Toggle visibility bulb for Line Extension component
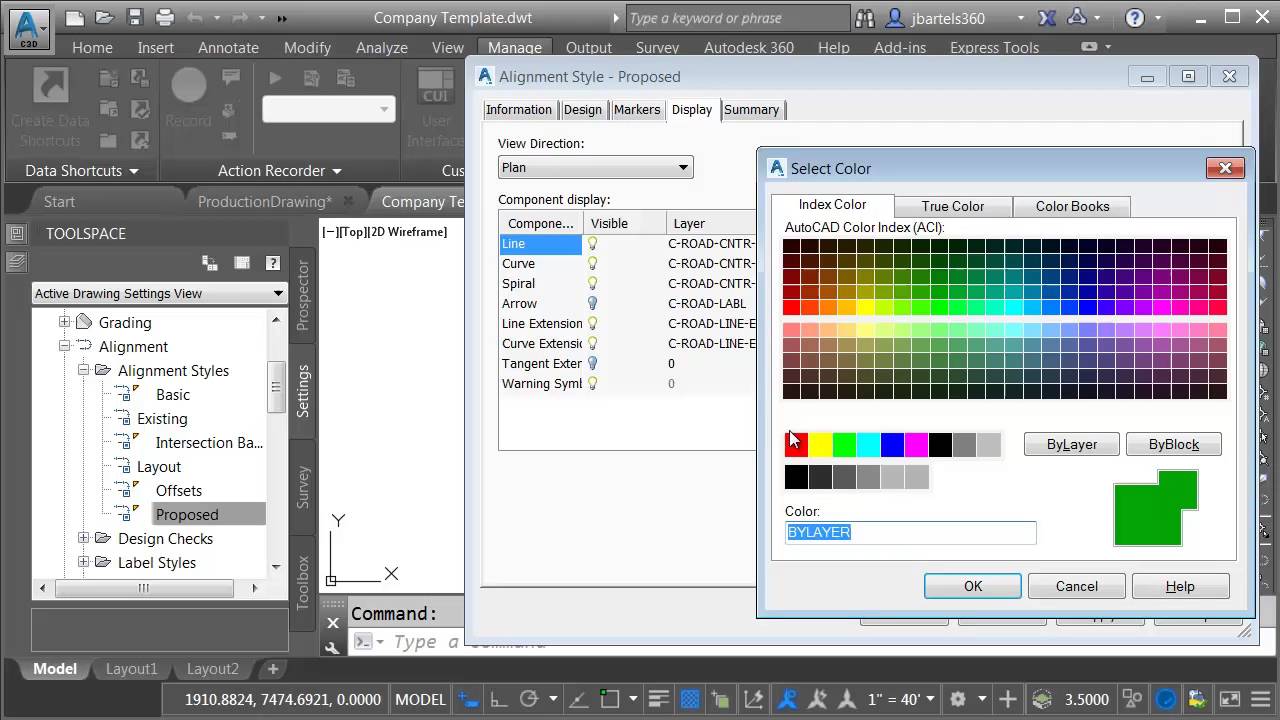The width and height of the screenshot is (1280, 720). point(592,323)
